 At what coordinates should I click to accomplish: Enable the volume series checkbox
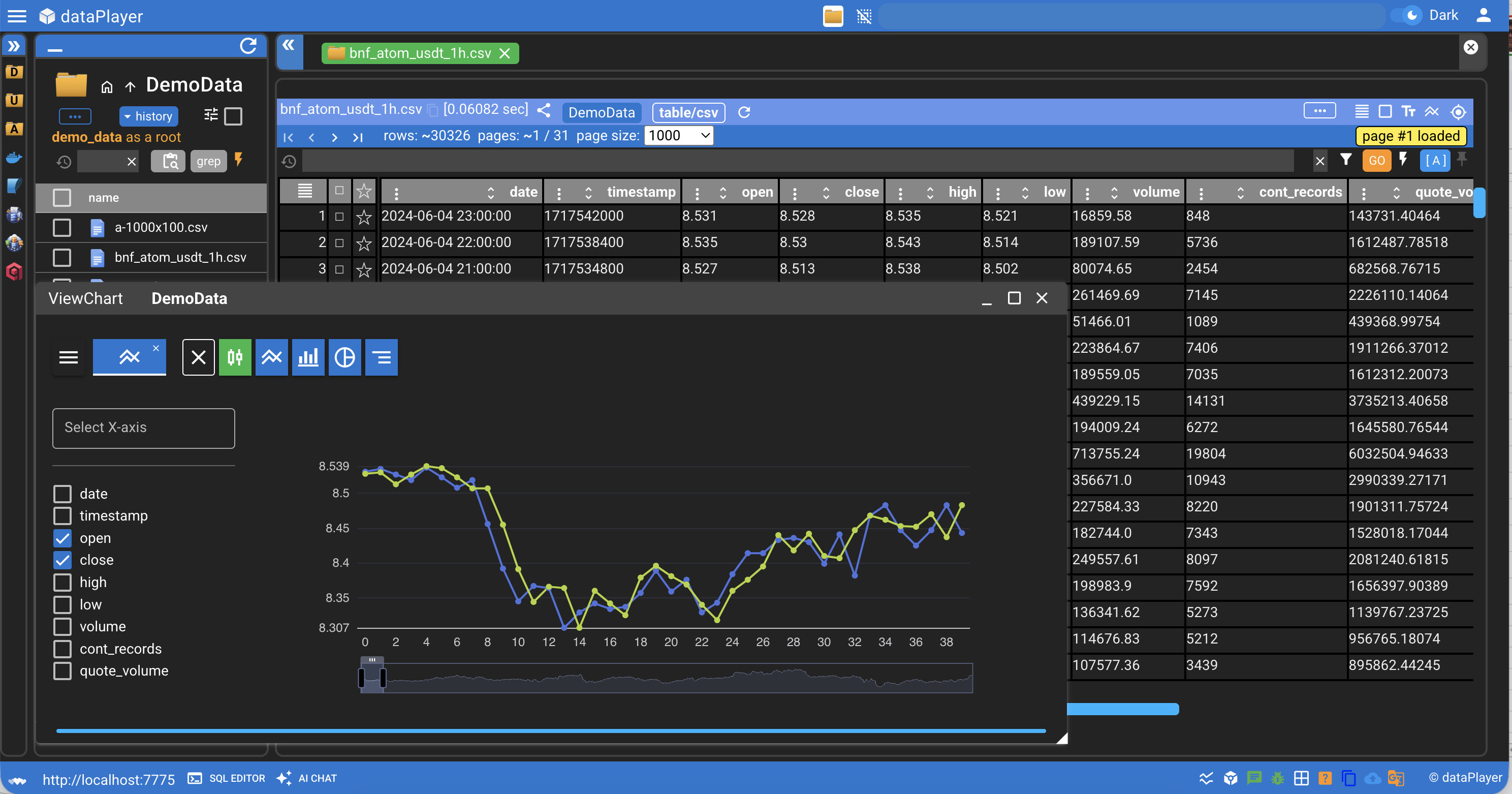click(62, 627)
